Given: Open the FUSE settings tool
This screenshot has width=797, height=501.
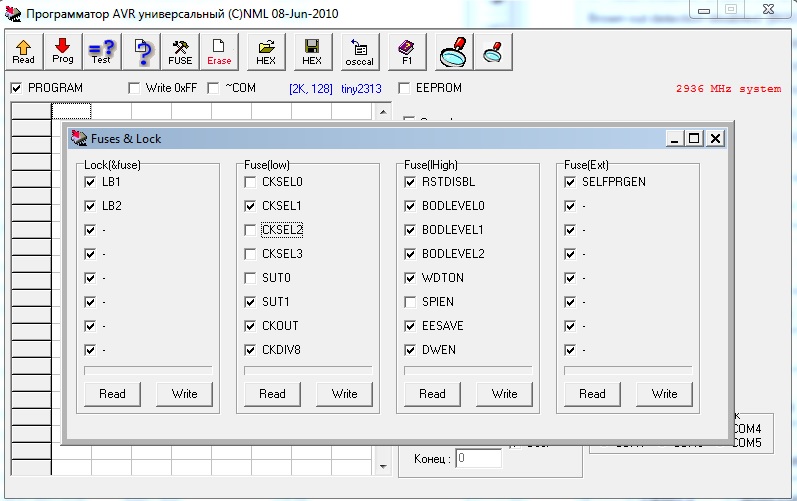Looking at the screenshot, I should (x=180, y=51).
